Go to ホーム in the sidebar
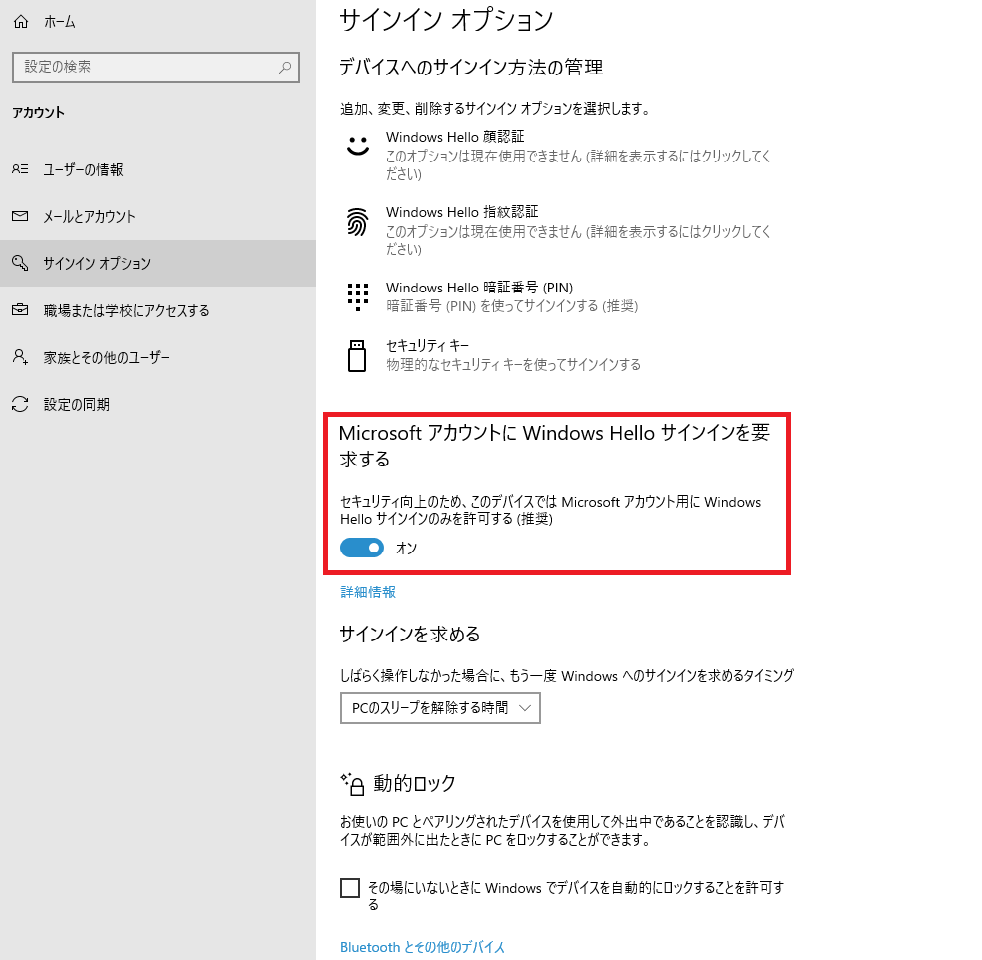This screenshot has width=982, height=960. coord(158,22)
